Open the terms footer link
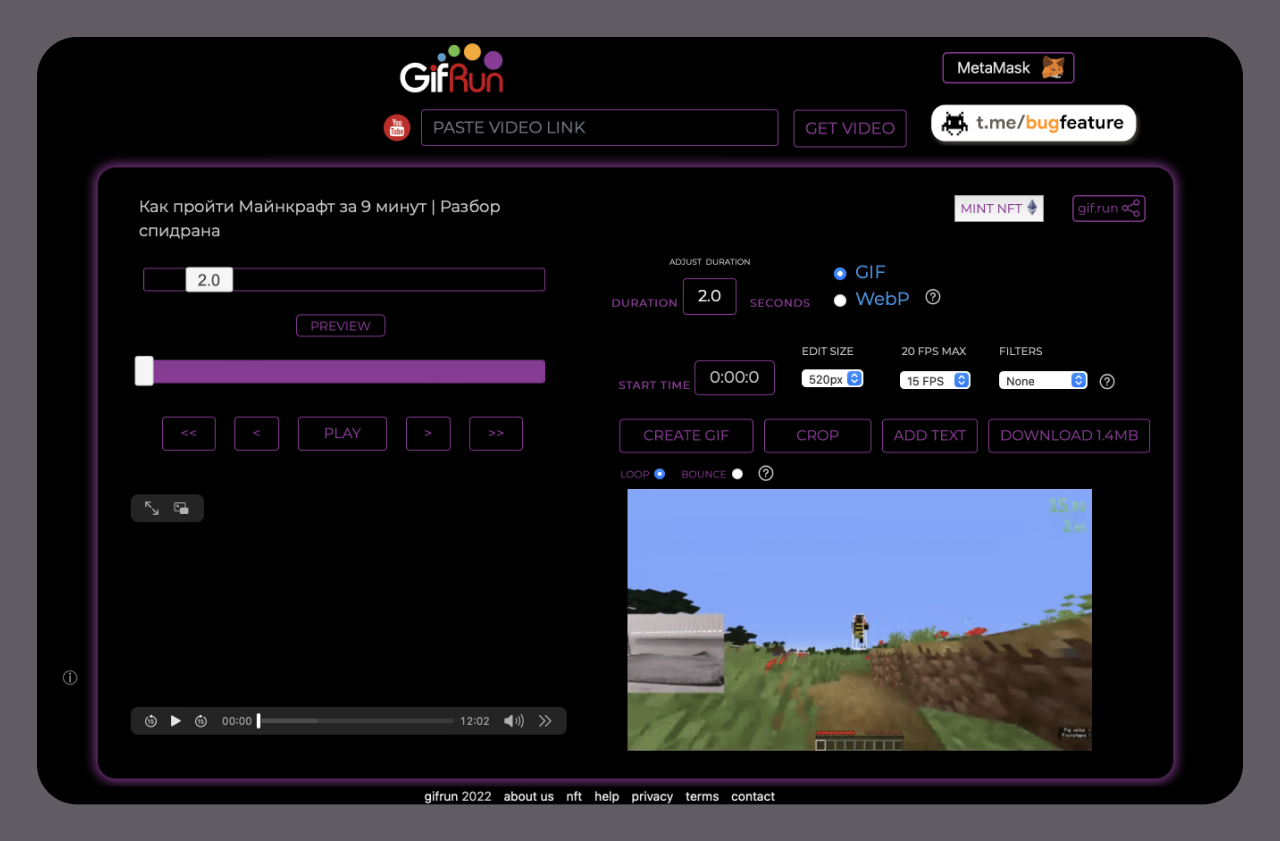Viewport: 1280px width, 841px height. pos(702,797)
